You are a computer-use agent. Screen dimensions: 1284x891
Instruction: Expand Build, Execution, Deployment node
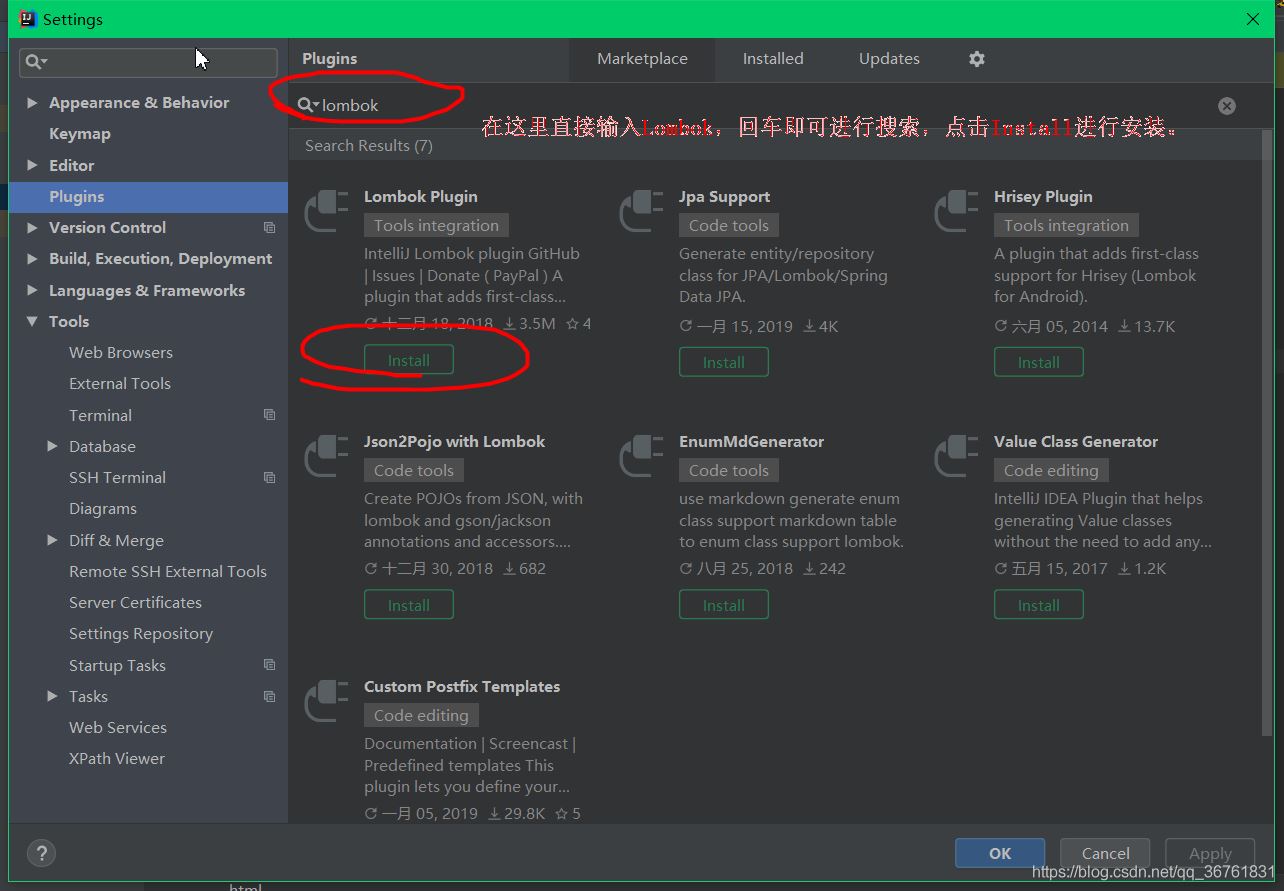33,259
